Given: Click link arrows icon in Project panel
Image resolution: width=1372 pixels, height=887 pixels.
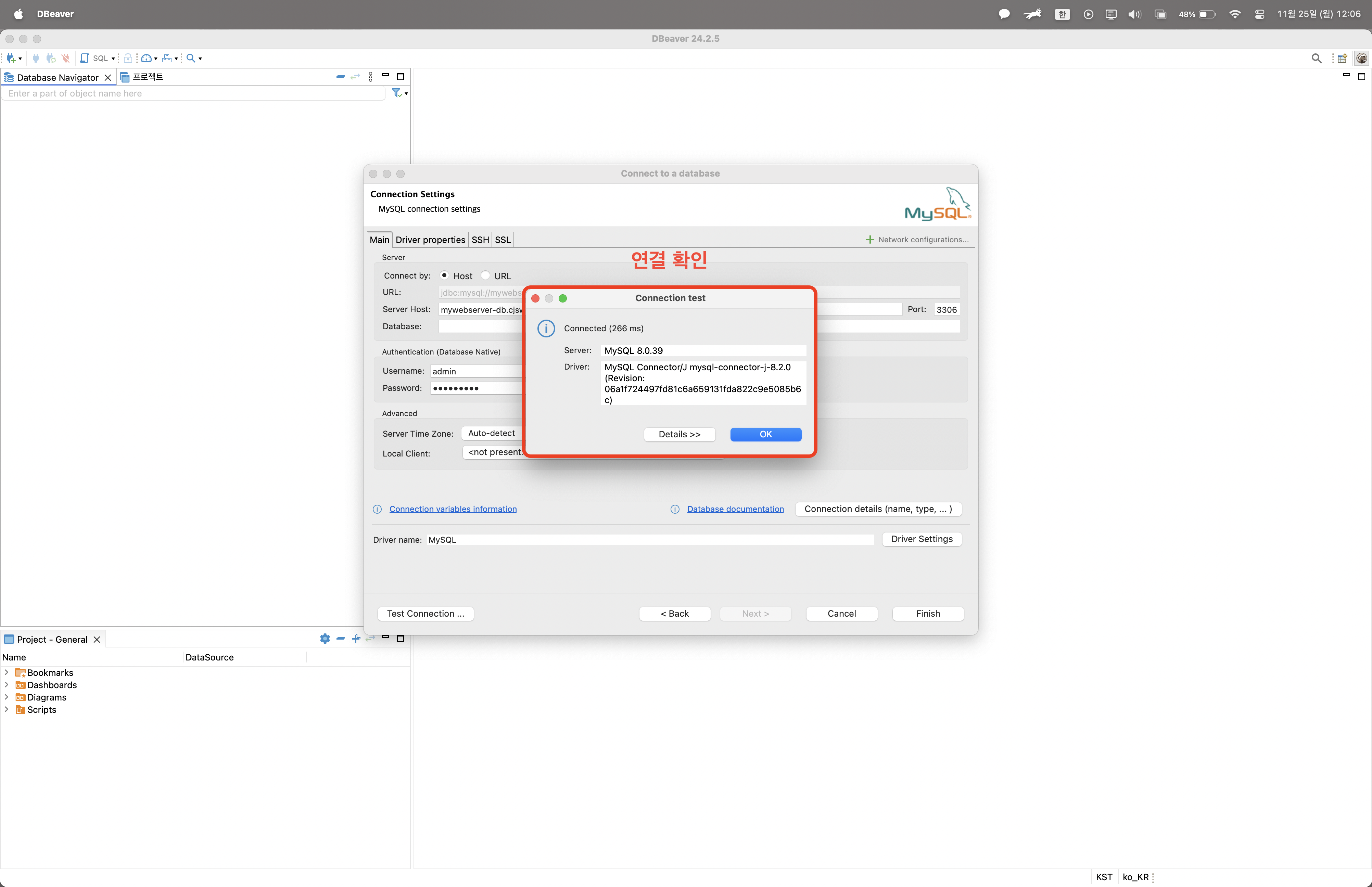Looking at the screenshot, I should [x=371, y=639].
